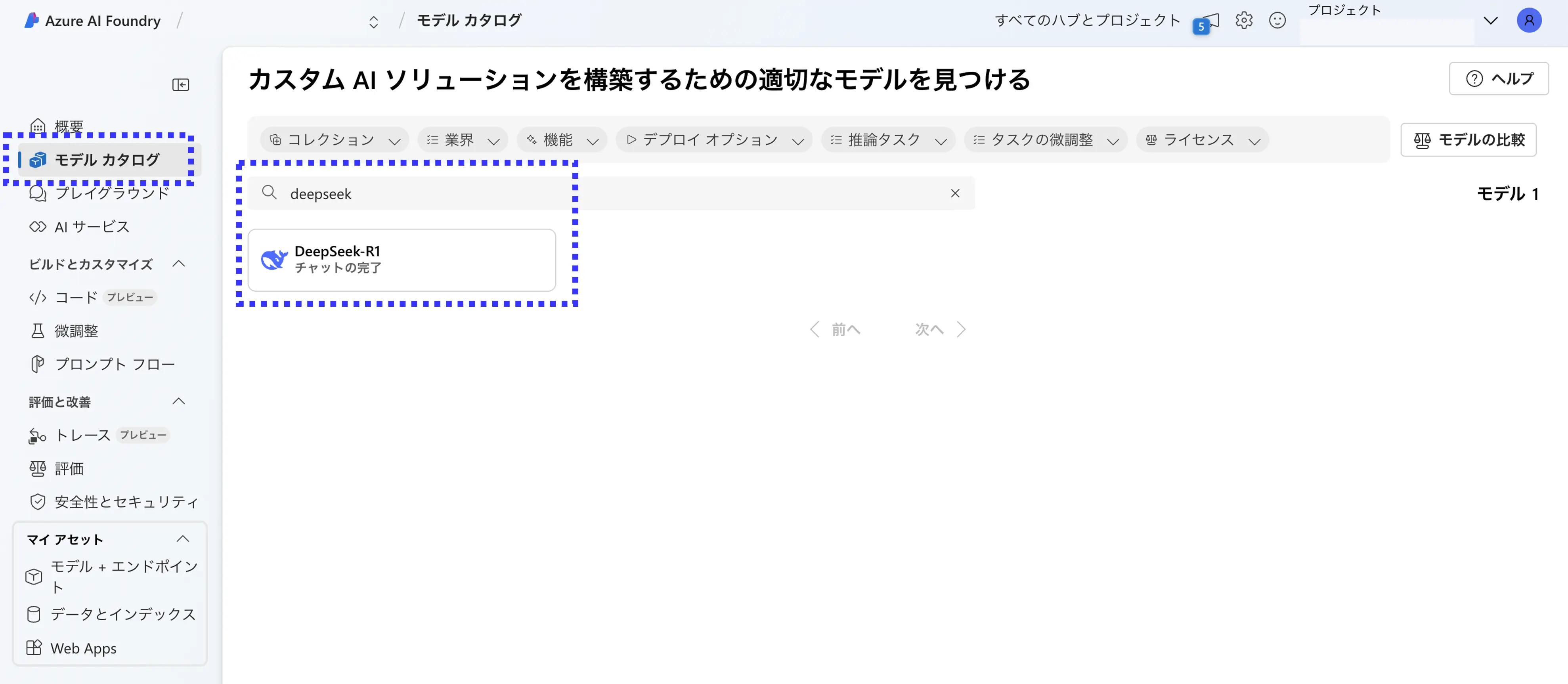The width and height of the screenshot is (1568, 684).
Task: Open 安全性とセキュリティ page
Action: click(x=115, y=501)
